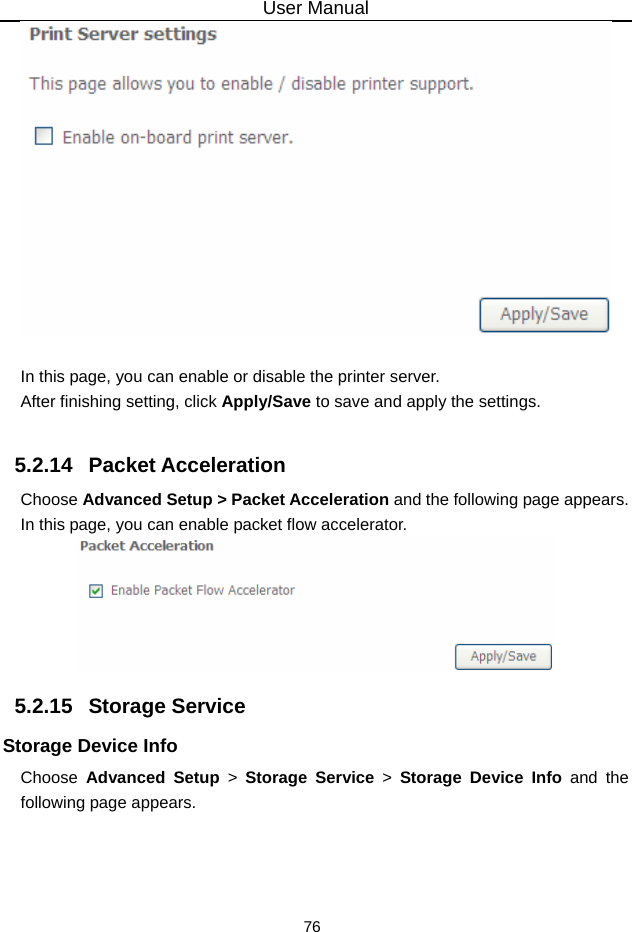Click the 'Storage Device Info' subheading
Screen dimensions: 632x932
click(x=91, y=746)
